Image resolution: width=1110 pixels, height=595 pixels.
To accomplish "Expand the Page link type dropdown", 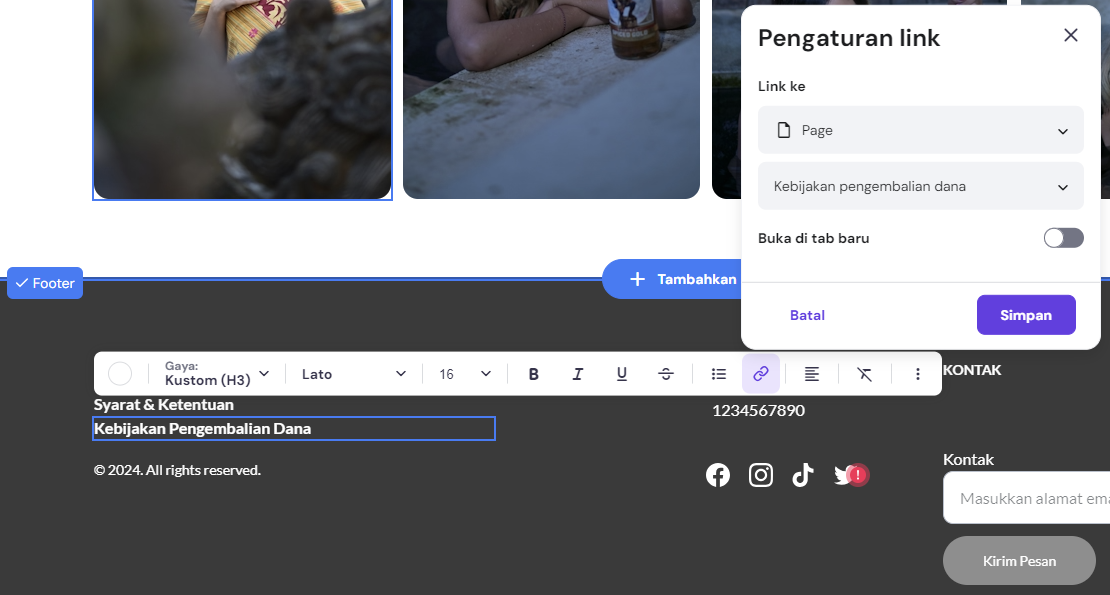I will 920,130.
